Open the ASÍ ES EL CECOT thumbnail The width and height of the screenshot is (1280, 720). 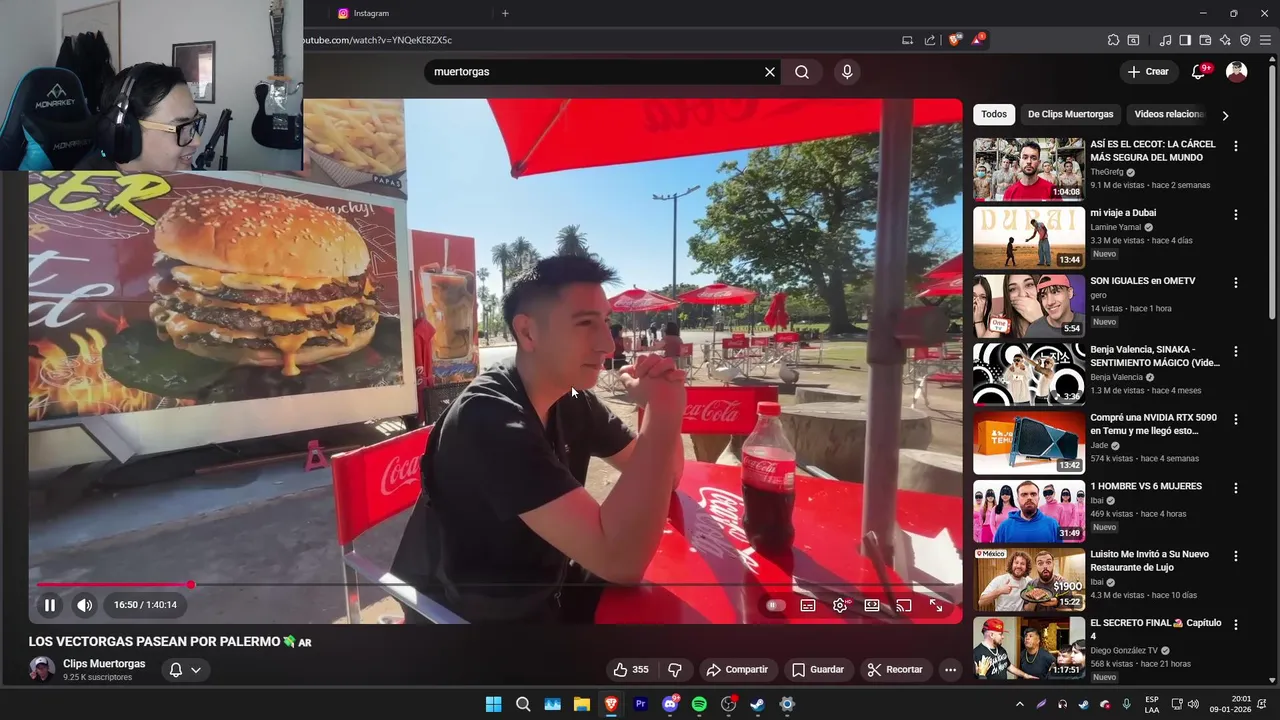pos(1029,169)
